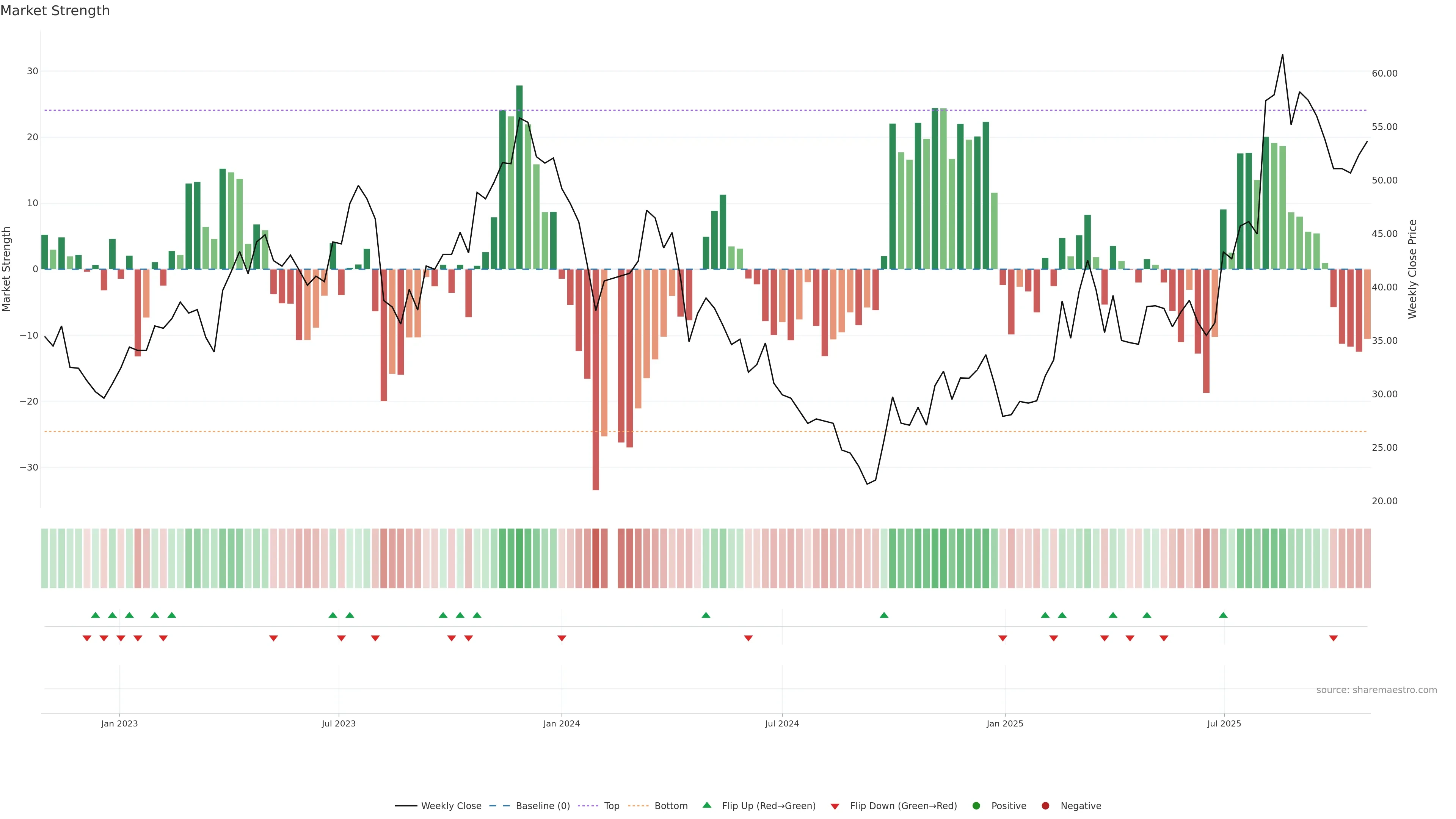Click red Flip Down legend triangle
Viewport: 1456px width, 819px height.
point(835,806)
